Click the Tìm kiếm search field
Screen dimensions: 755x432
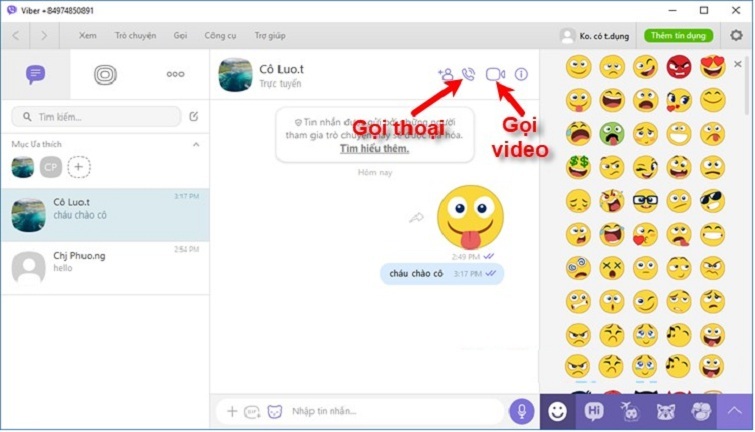pos(96,117)
